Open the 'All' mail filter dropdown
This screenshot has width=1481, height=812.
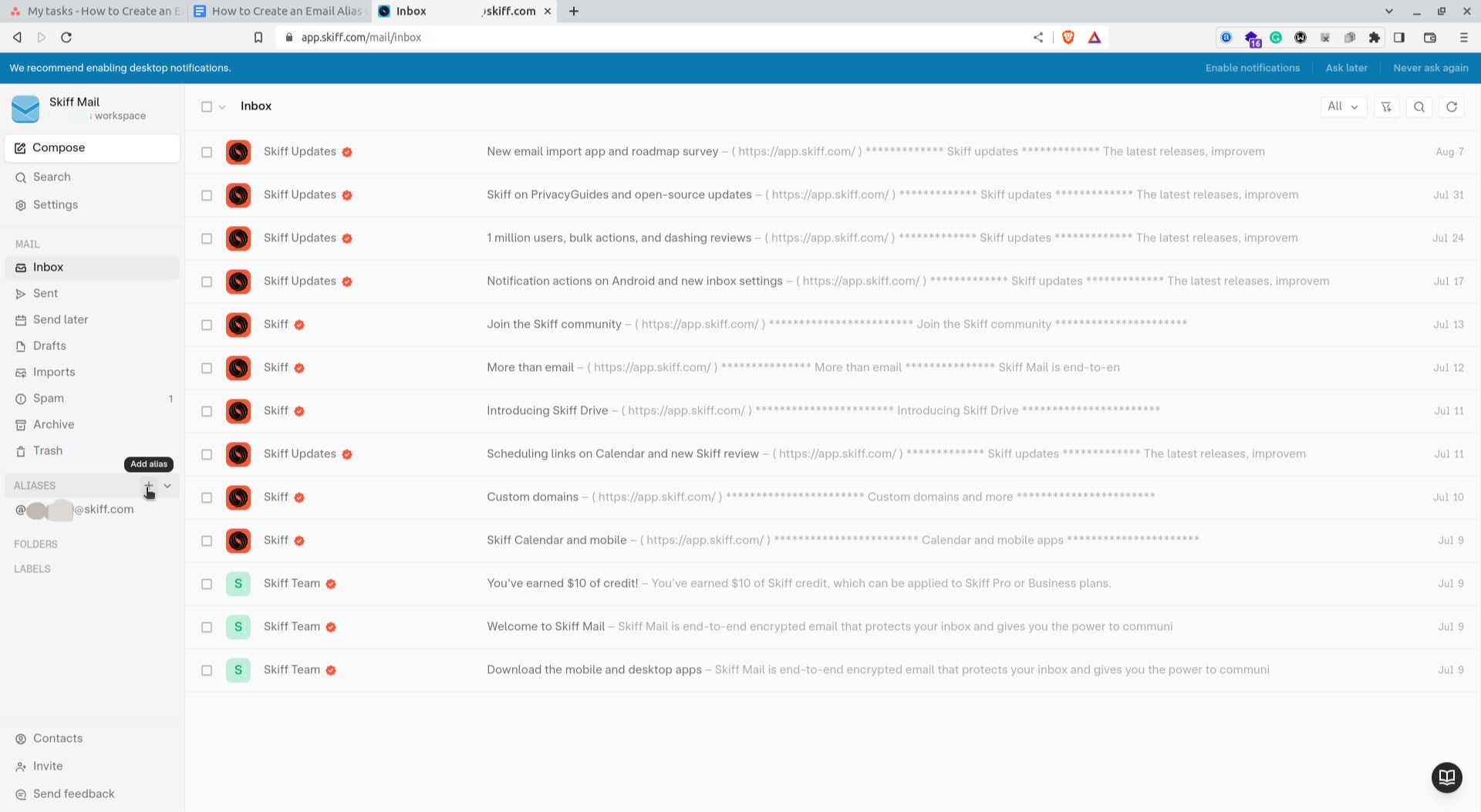(x=1343, y=106)
